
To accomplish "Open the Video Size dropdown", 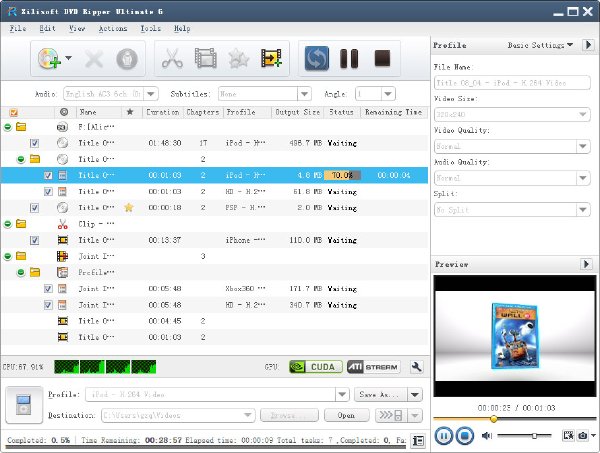I will click(583, 114).
